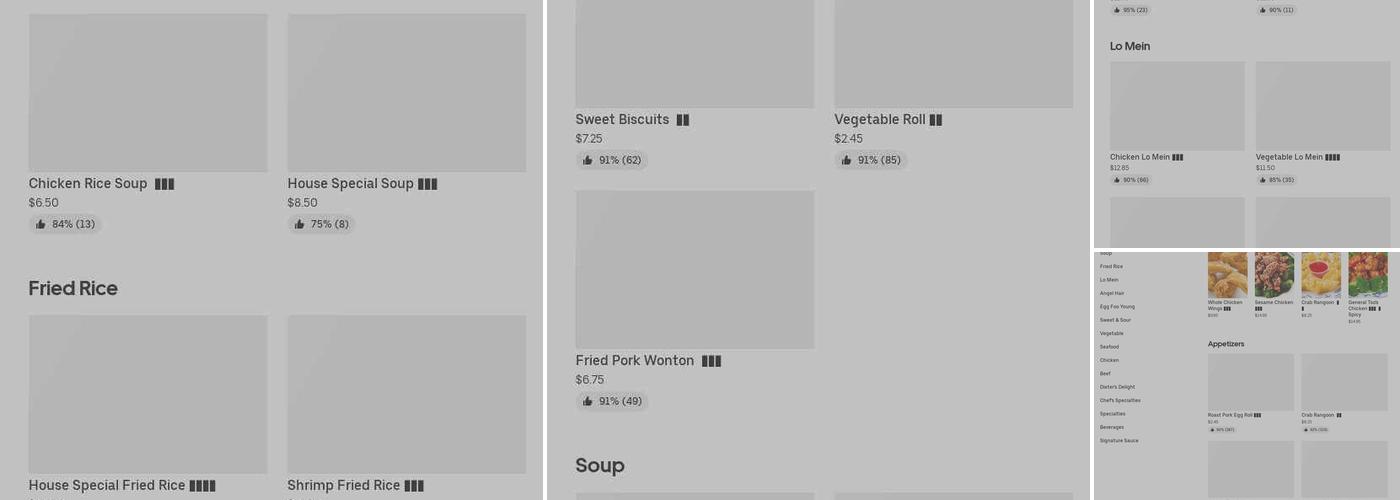The height and width of the screenshot is (500, 1400).
Task: Click thumbs-up rating under Roast Pork Egg Roll
Action: pos(1221,430)
